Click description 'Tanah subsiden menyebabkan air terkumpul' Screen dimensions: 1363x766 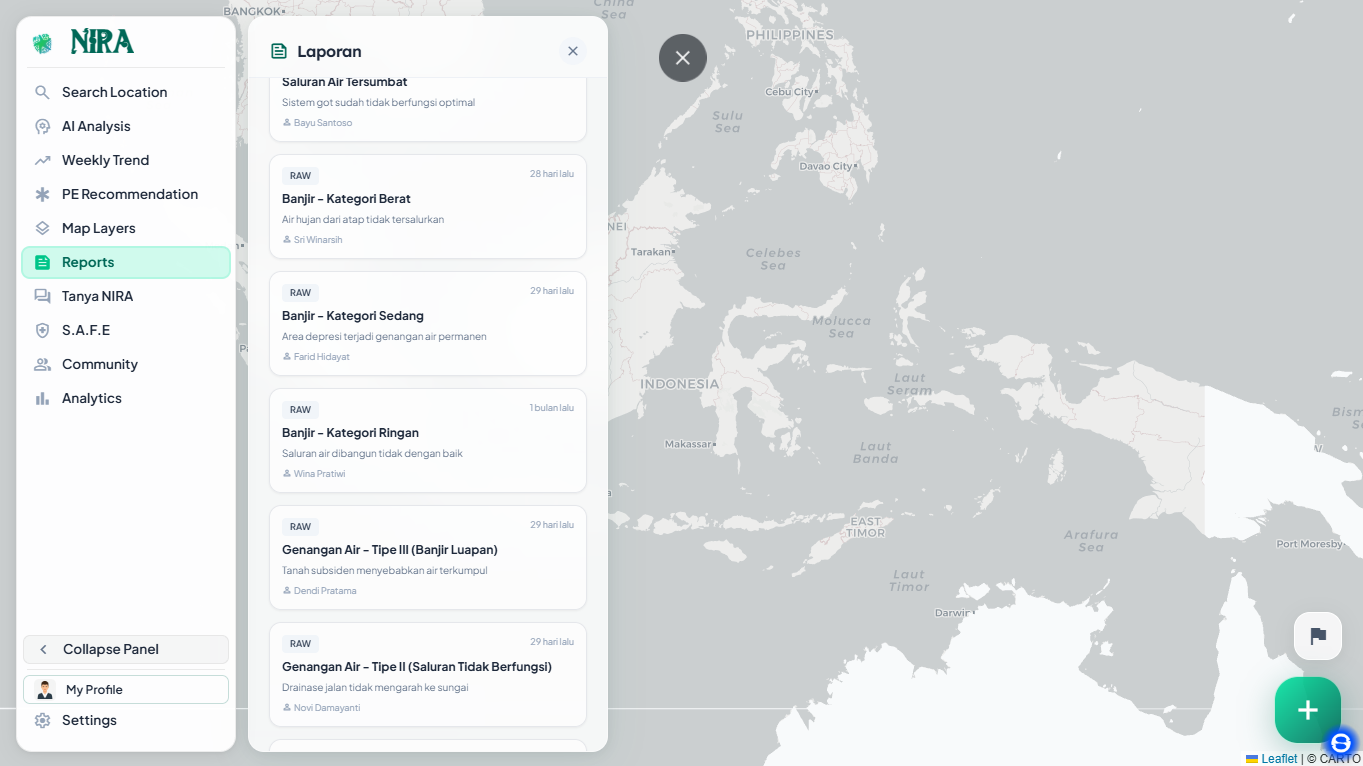(385, 571)
